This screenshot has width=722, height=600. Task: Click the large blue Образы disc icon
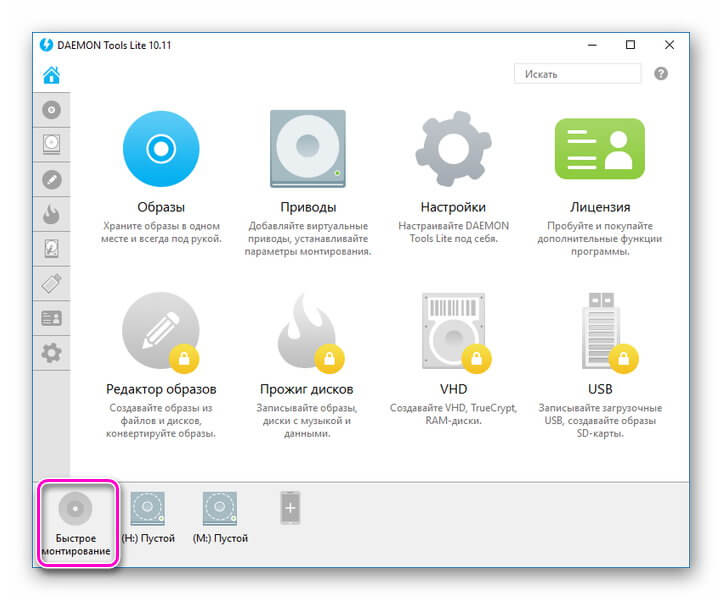(161, 149)
